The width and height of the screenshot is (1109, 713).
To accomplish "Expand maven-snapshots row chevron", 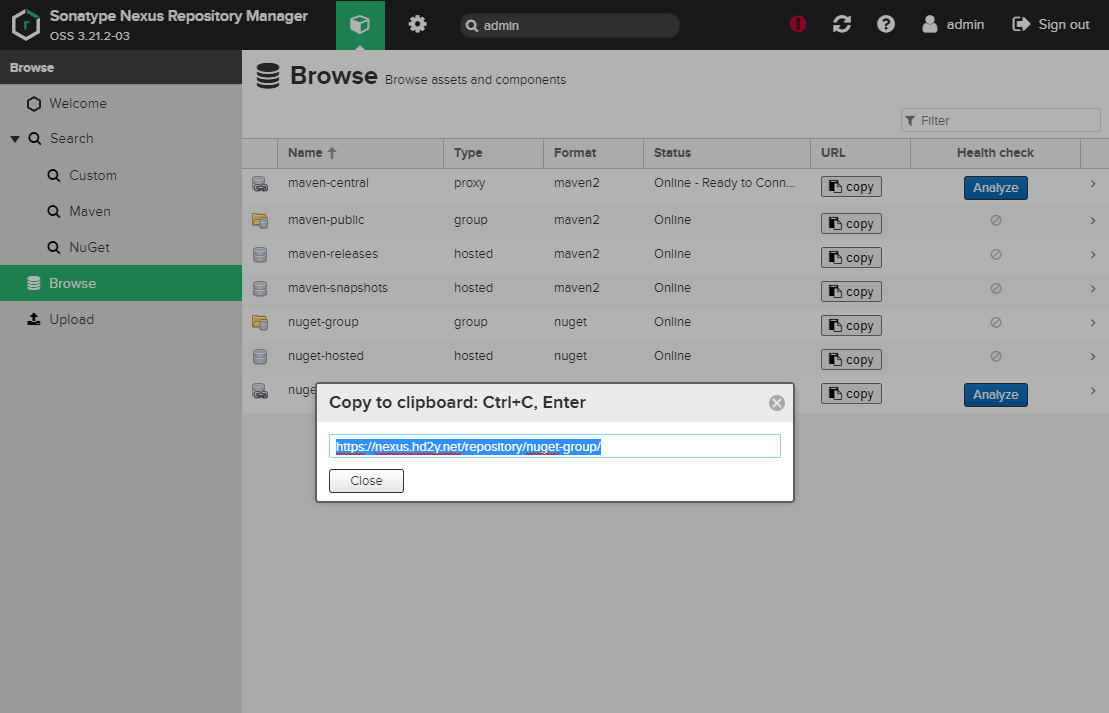I will tap(1093, 289).
